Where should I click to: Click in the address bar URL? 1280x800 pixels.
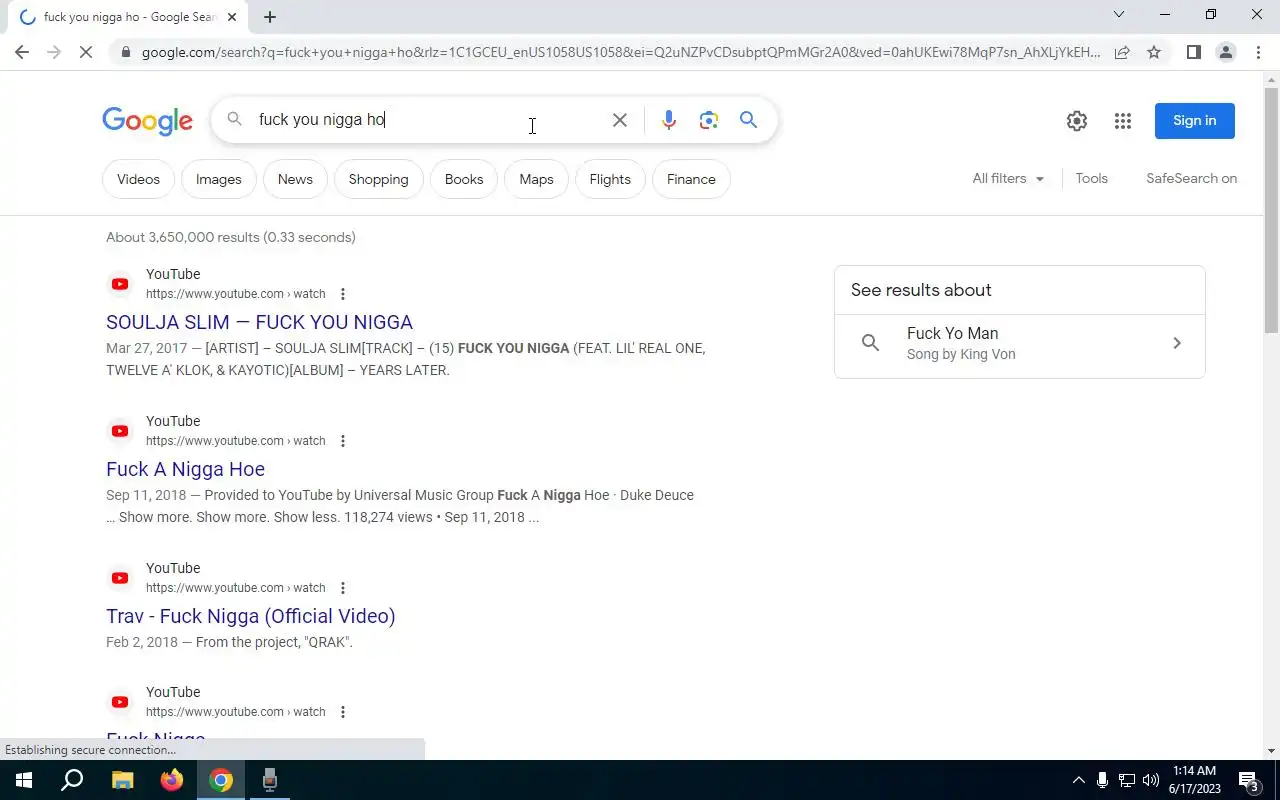[620, 52]
